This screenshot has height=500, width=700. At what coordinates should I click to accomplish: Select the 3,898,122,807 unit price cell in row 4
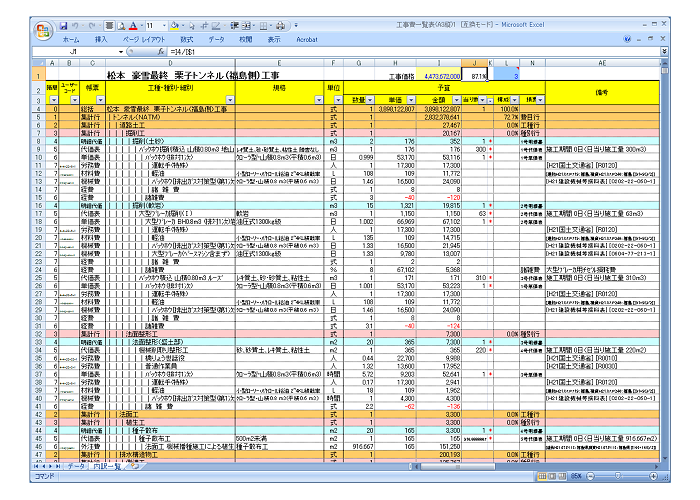coord(396,109)
